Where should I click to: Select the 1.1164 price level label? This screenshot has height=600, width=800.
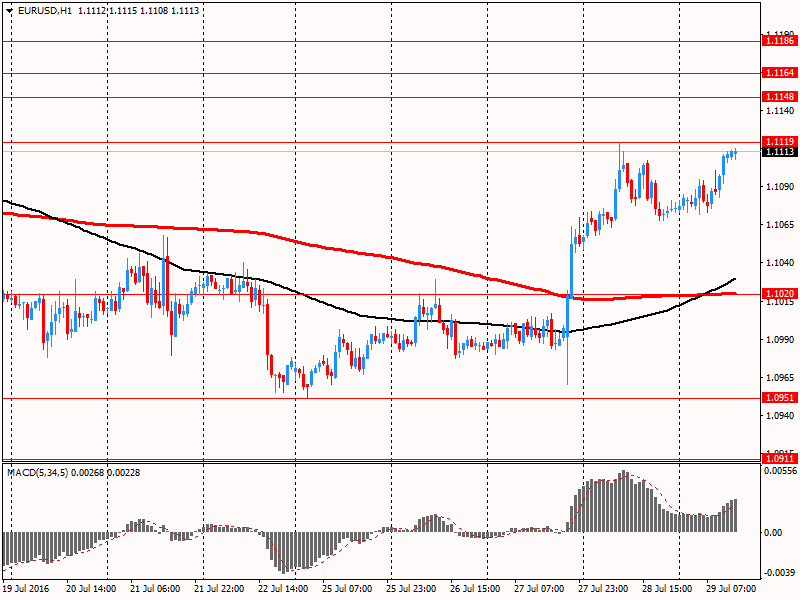click(x=779, y=73)
